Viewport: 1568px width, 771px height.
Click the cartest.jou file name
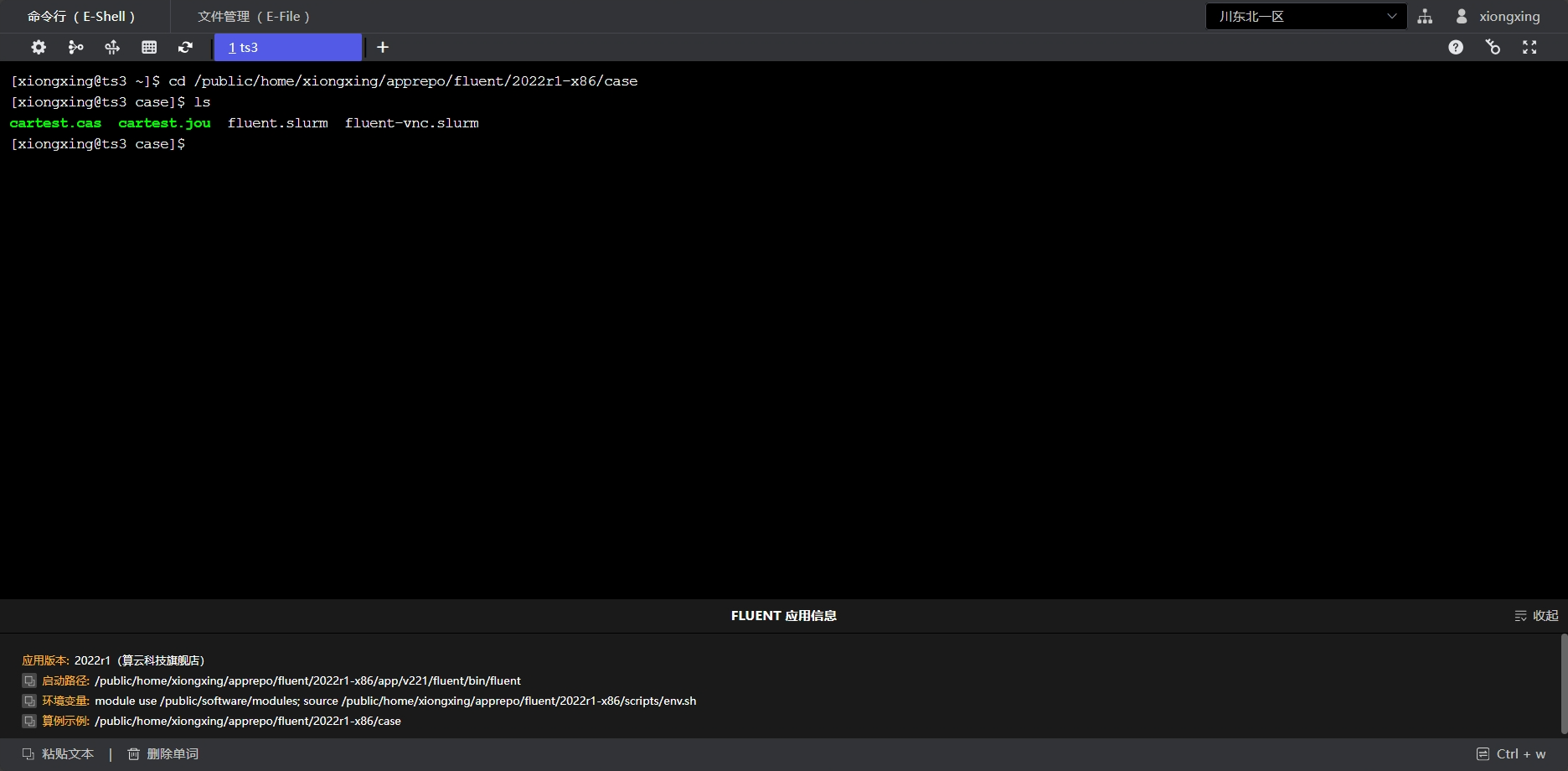164,123
